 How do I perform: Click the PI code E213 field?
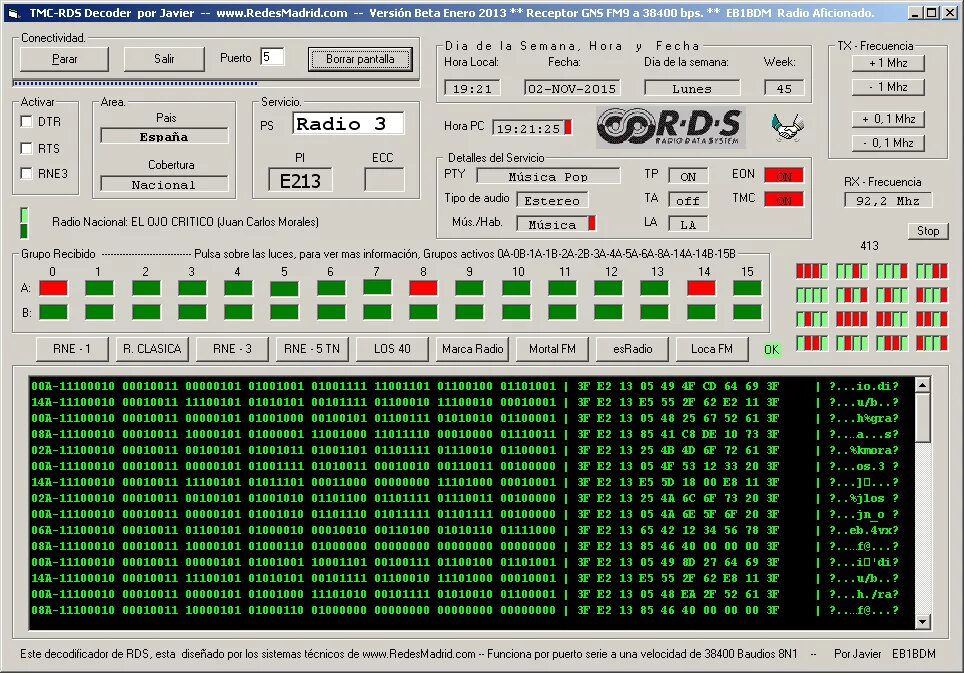(300, 181)
